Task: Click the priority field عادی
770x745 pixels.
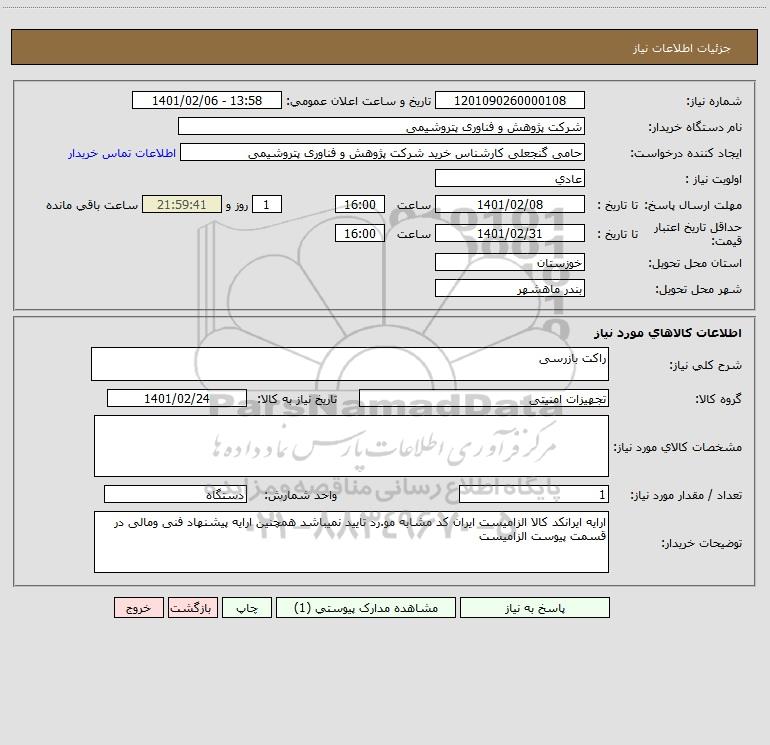Action: 510,178
